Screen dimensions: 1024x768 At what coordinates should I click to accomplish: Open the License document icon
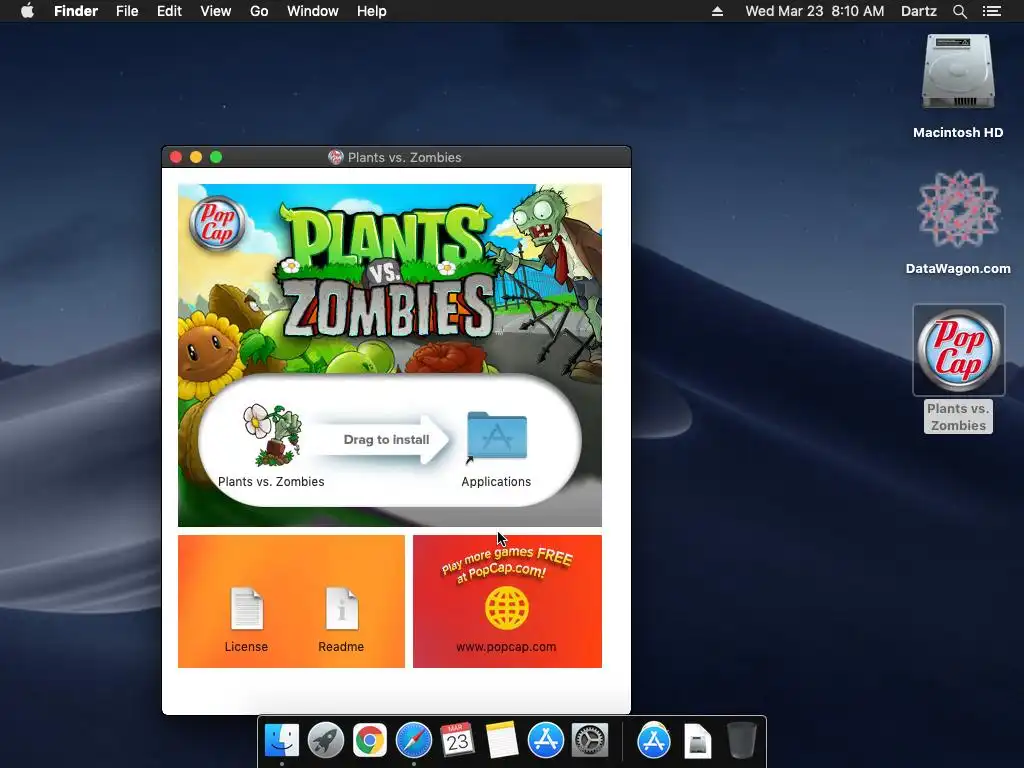pos(247,608)
